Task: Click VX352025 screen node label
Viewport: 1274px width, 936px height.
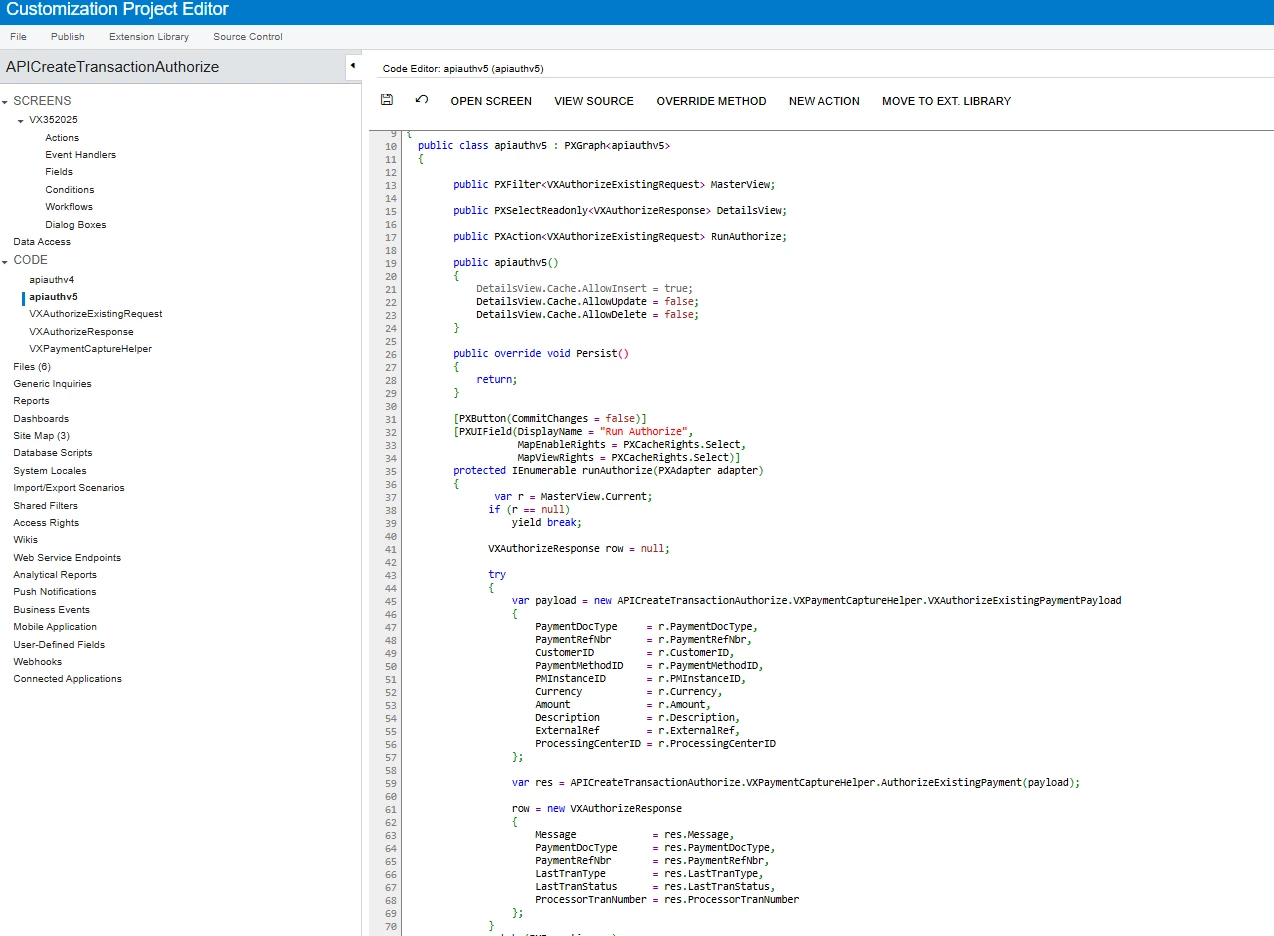Action: tap(53, 120)
